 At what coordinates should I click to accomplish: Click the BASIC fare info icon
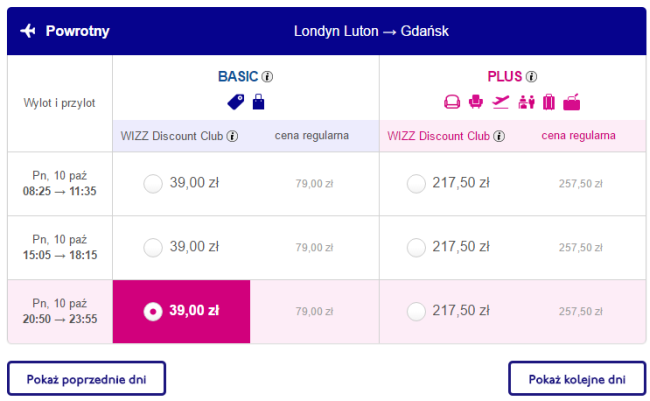(x=267, y=77)
